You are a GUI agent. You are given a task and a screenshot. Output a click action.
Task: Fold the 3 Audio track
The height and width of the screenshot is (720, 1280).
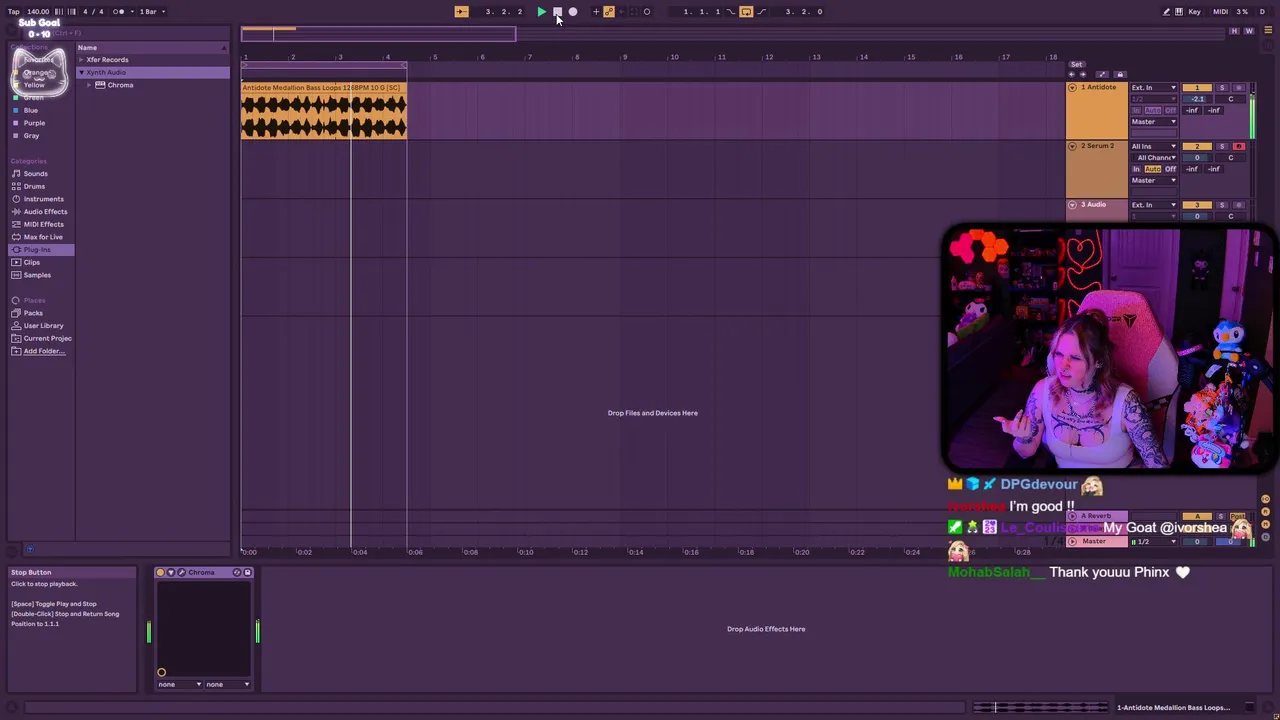pyautogui.click(x=1072, y=205)
